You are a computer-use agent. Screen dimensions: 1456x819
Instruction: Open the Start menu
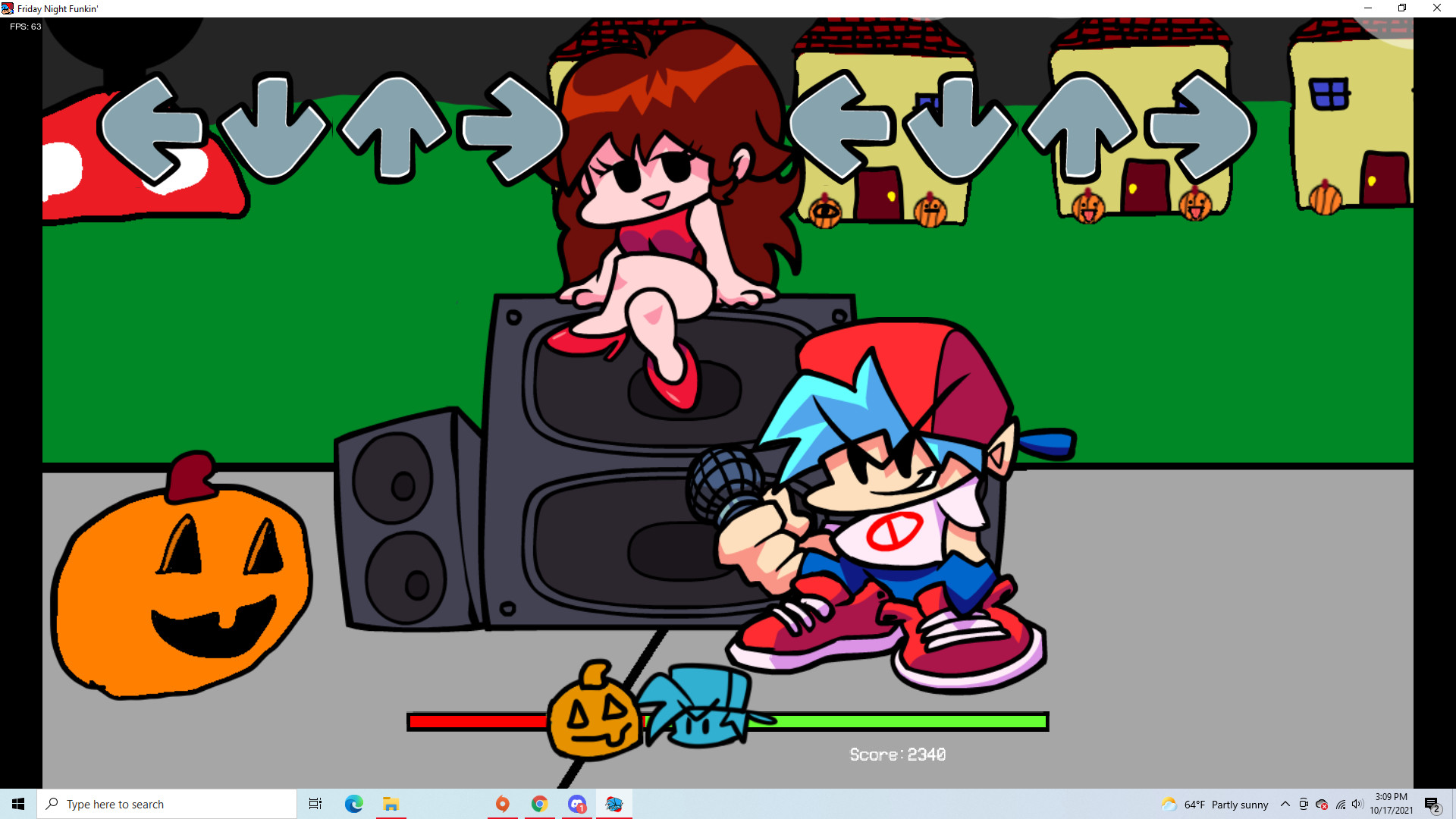click(x=18, y=804)
